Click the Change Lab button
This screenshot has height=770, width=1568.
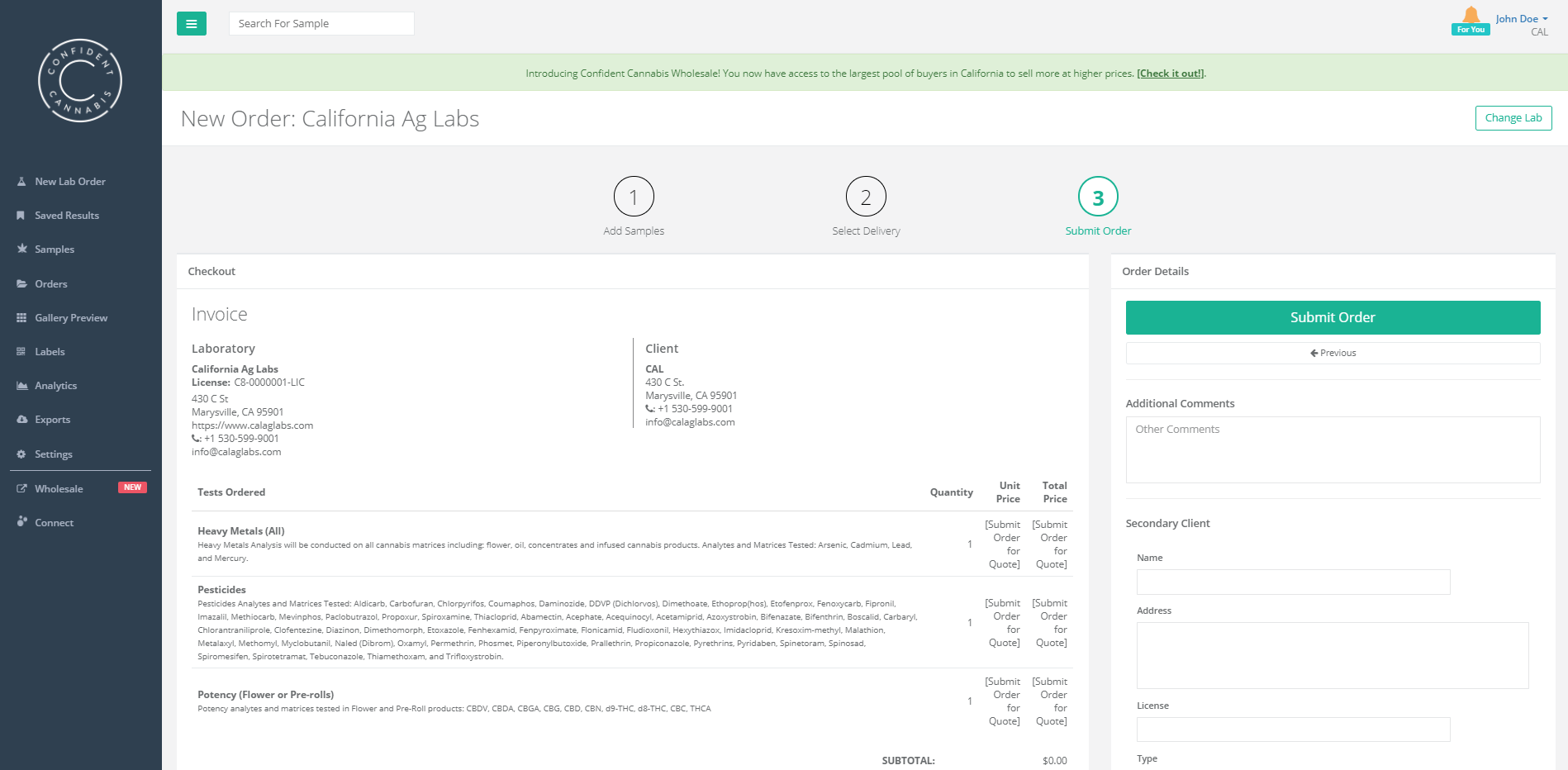point(1513,118)
